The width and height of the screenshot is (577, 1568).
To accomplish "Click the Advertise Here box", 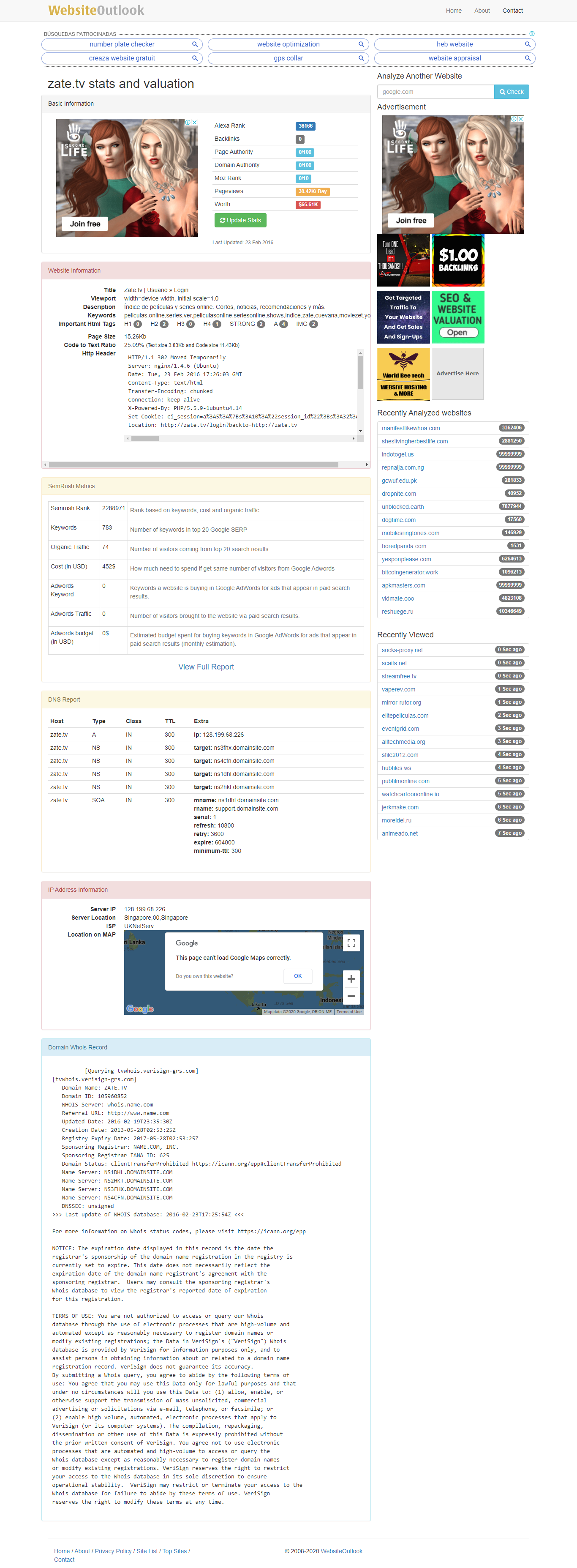I will click(458, 374).
